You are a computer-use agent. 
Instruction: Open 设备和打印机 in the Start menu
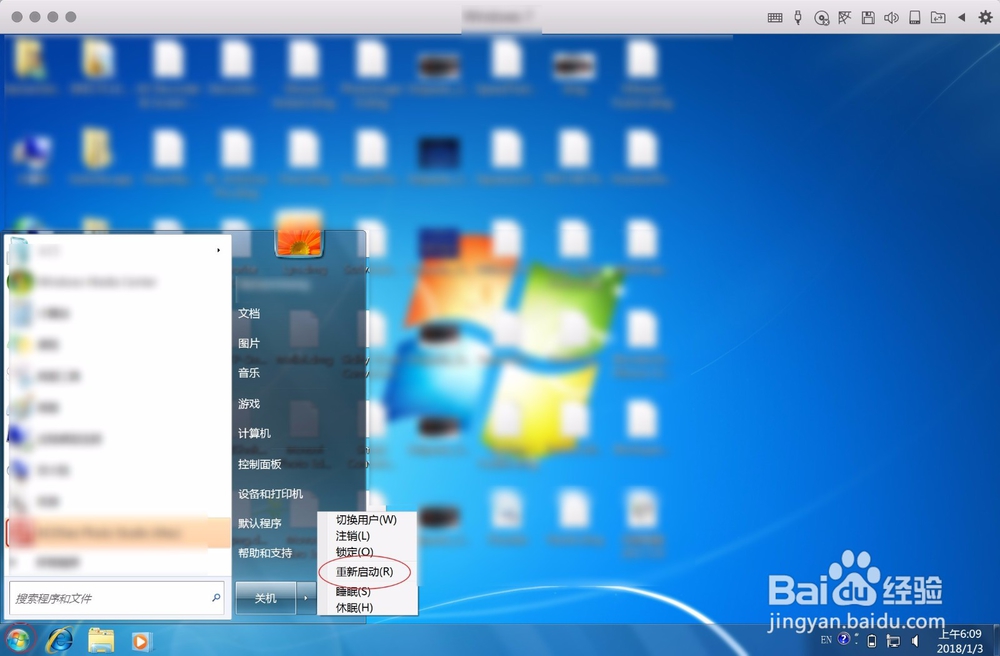pos(270,493)
